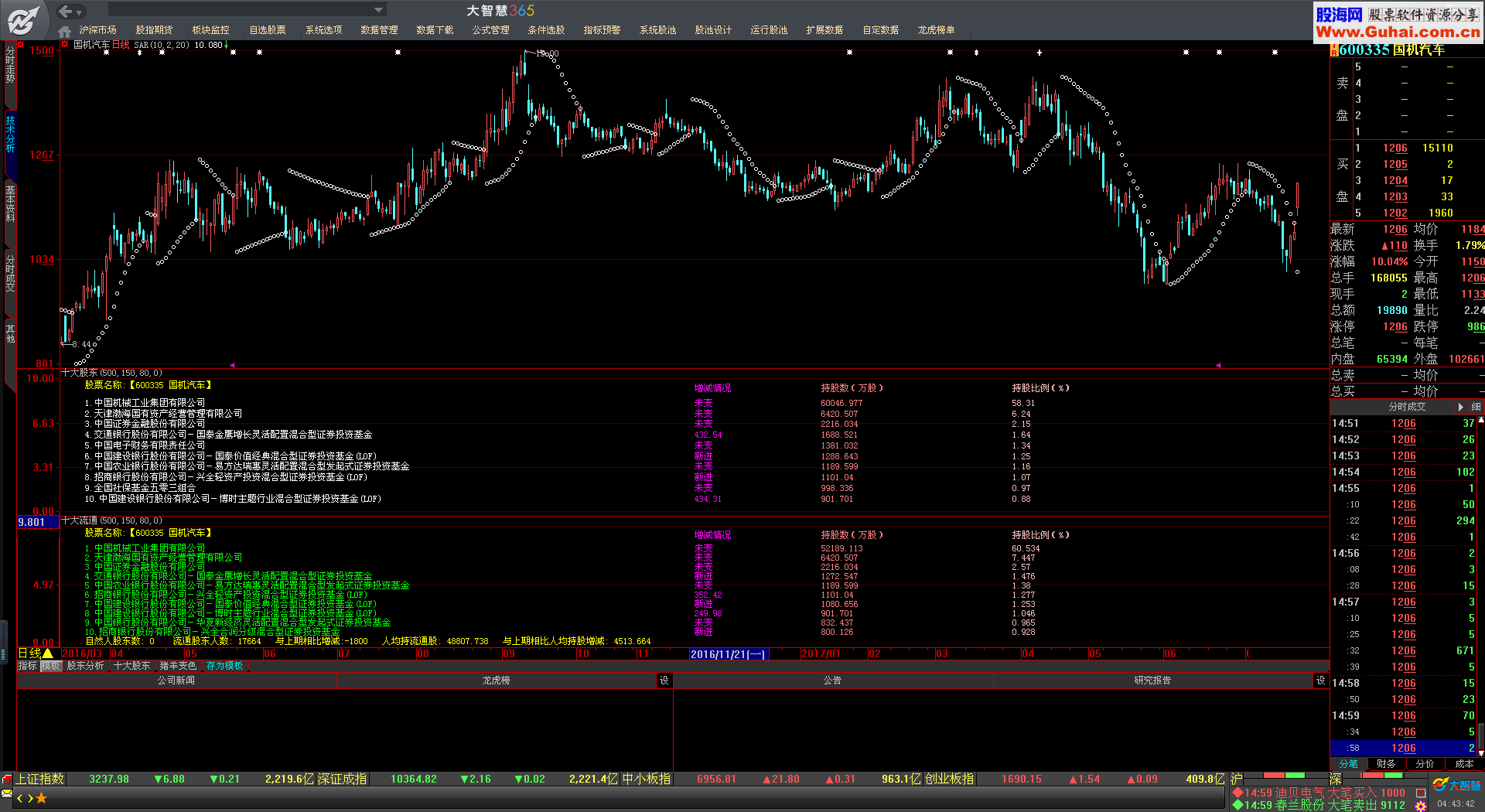Open the 研究报告 panel header
This screenshot has height=812, width=1485.
click(1152, 681)
